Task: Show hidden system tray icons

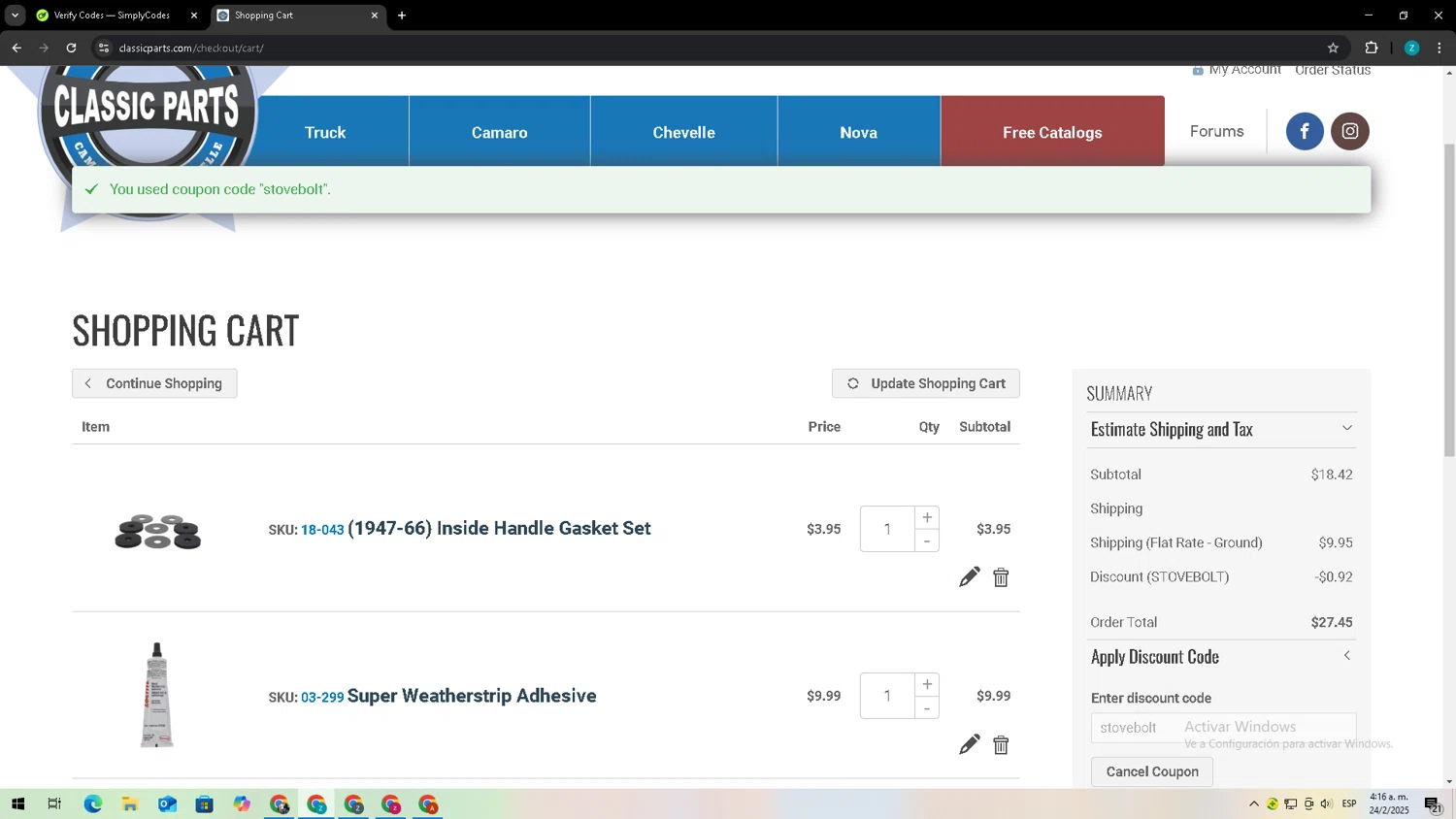Action: point(1253,803)
